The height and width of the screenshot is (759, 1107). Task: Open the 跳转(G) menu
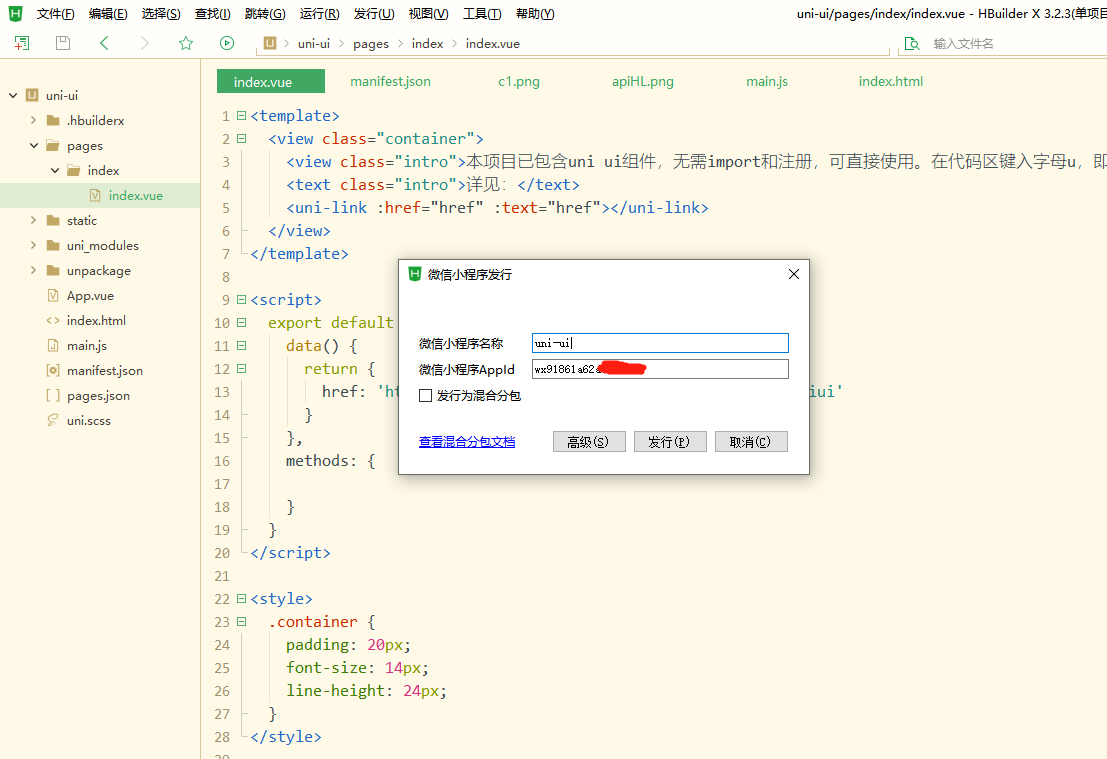(x=265, y=13)
